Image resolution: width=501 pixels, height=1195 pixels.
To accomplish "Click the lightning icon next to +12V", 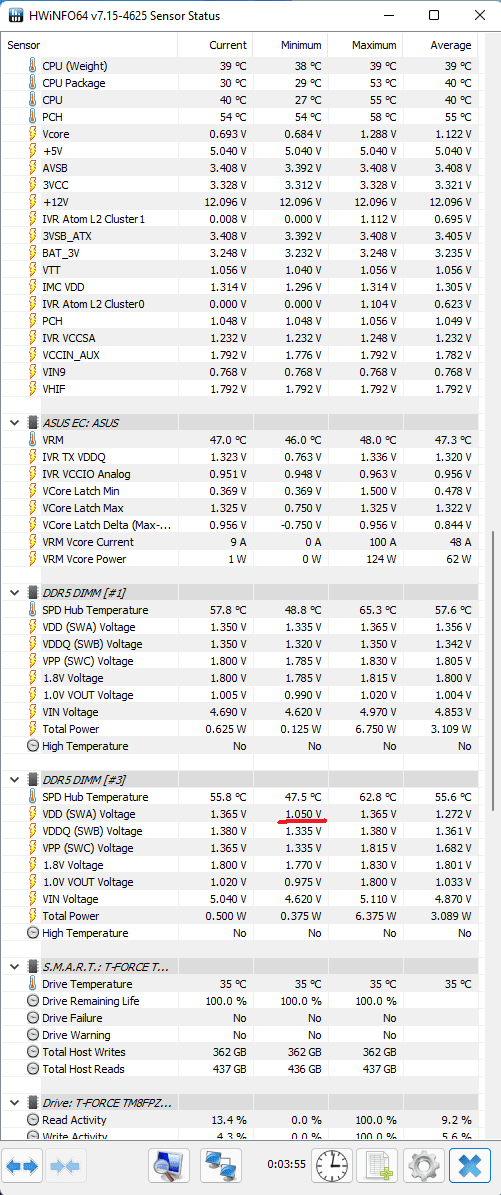I will [x=33, y=202].
